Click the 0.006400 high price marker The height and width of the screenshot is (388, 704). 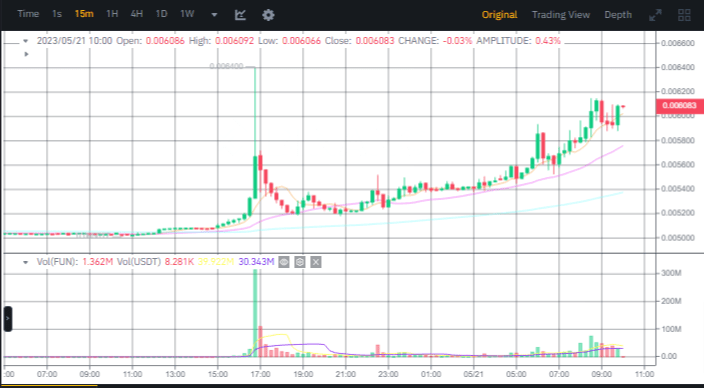(x=226, y=66)
